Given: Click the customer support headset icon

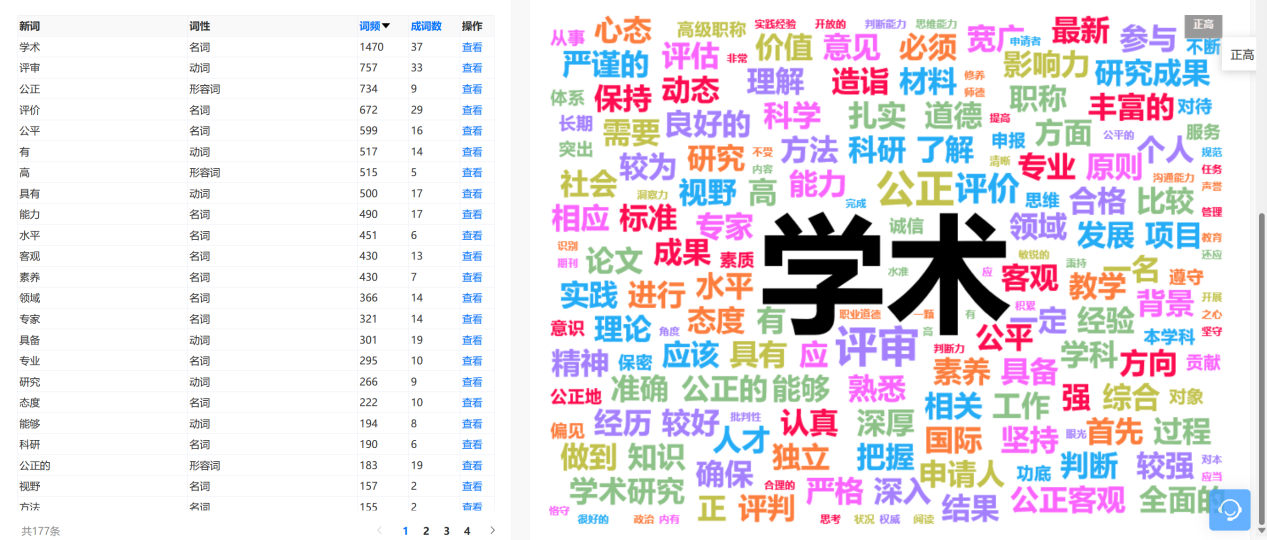Looking at the screenshot, I should (x=1229, y=509).
